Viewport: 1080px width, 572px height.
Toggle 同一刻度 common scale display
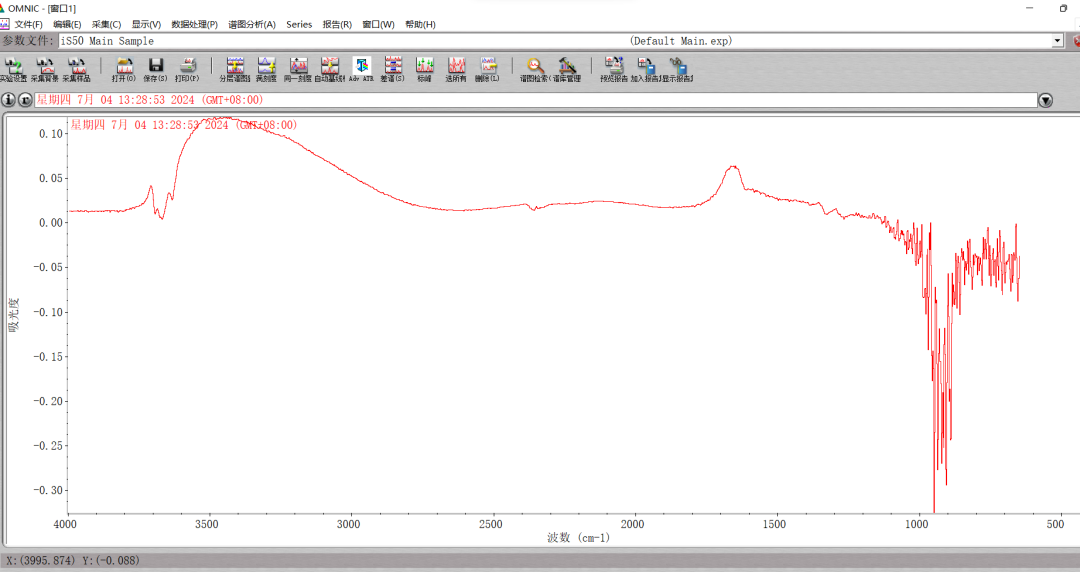click(x=298, y=68)
